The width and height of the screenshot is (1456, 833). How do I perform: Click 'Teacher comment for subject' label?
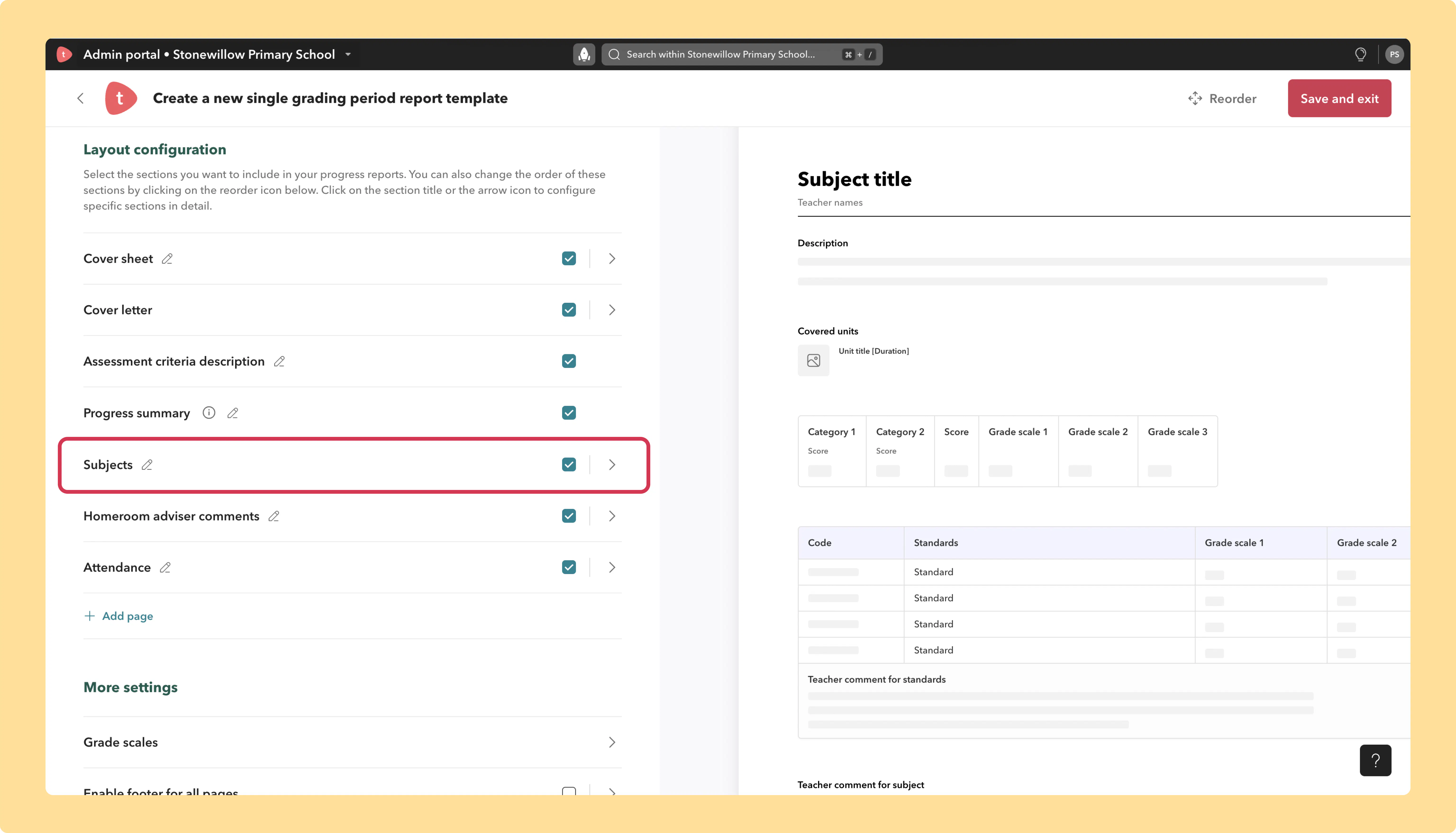(x=861, y=785)
